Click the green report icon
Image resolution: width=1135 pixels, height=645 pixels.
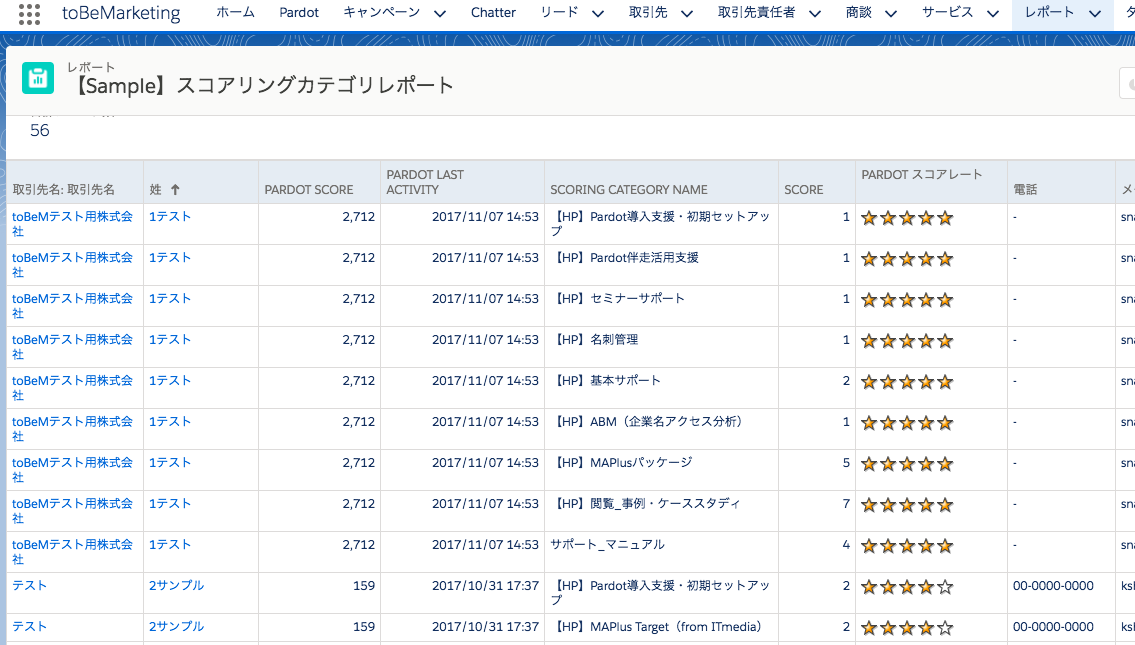point(38,78)
